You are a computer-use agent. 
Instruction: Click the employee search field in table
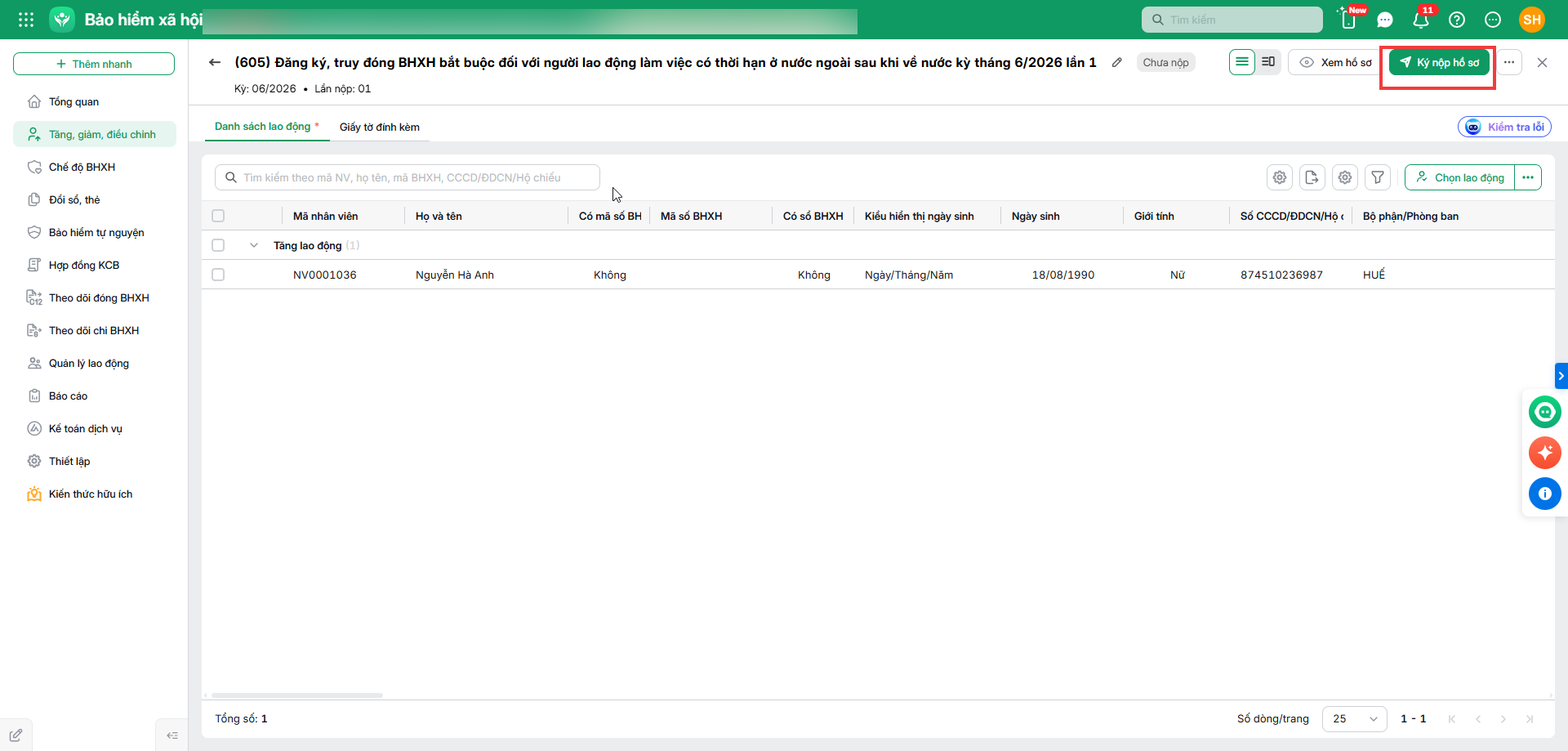pyautogui.click(x=408, y=177)
